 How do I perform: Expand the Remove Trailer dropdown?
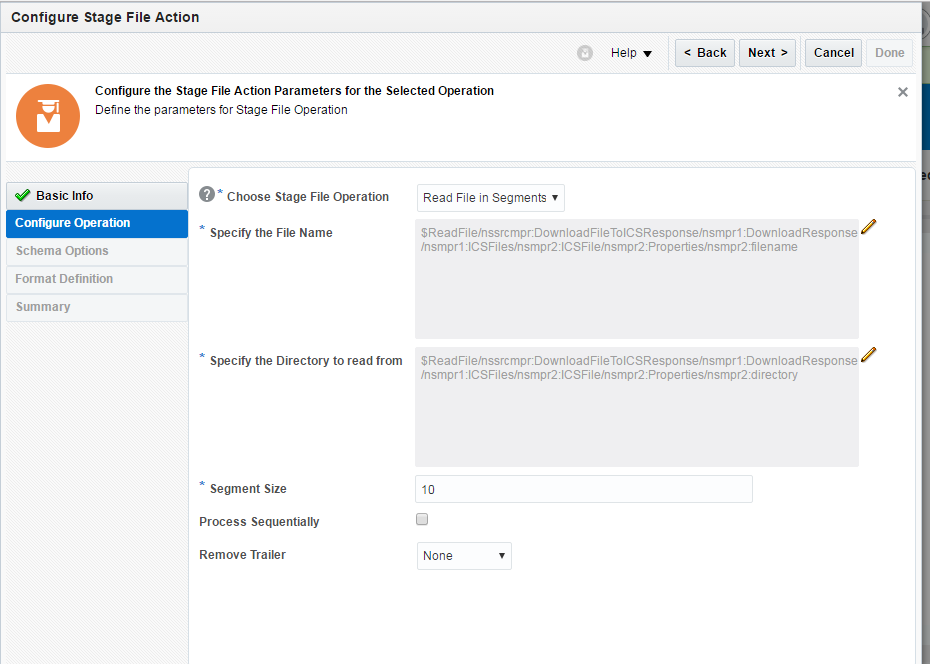[464, 556]
